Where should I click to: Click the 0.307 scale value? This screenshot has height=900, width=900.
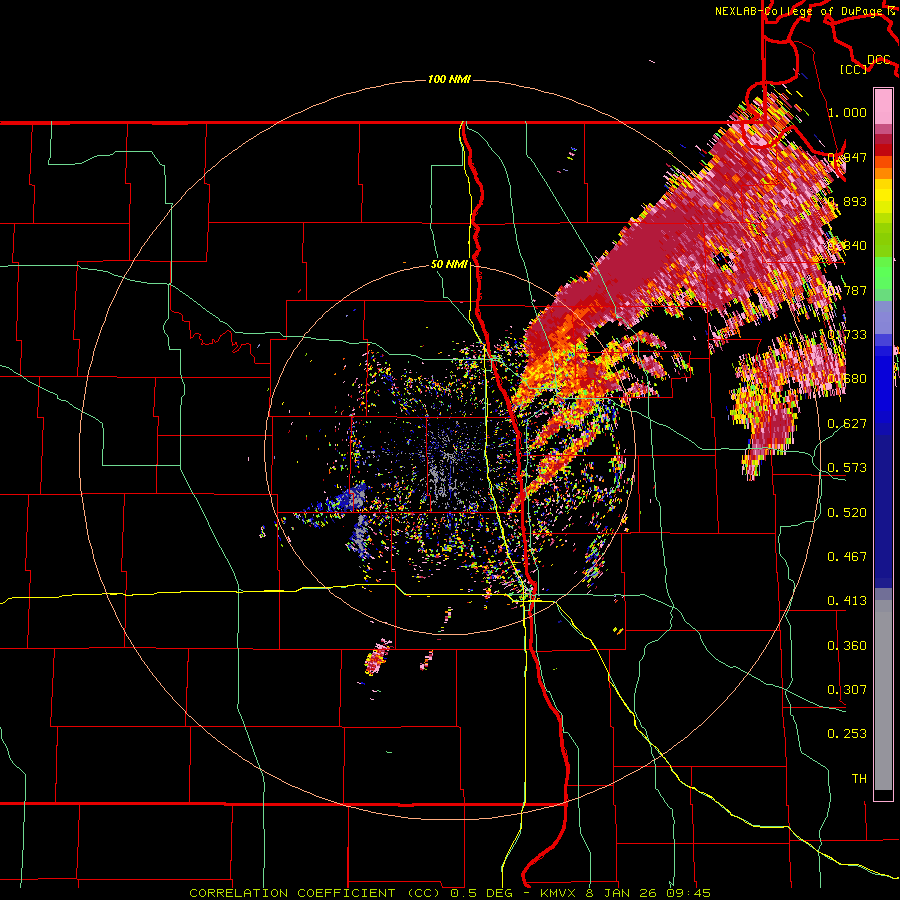(847, 690)
